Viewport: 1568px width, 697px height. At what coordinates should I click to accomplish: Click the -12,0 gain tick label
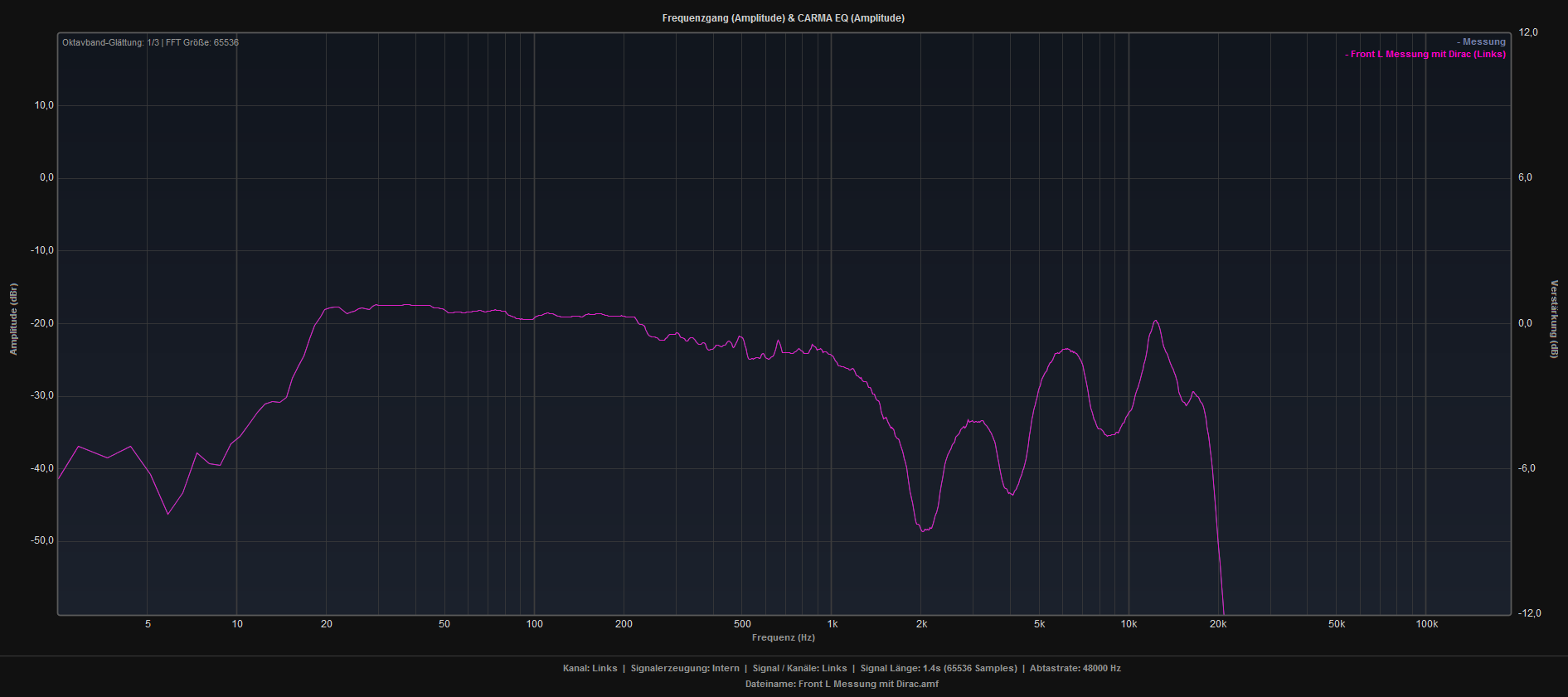click(x=1529, y=613)
